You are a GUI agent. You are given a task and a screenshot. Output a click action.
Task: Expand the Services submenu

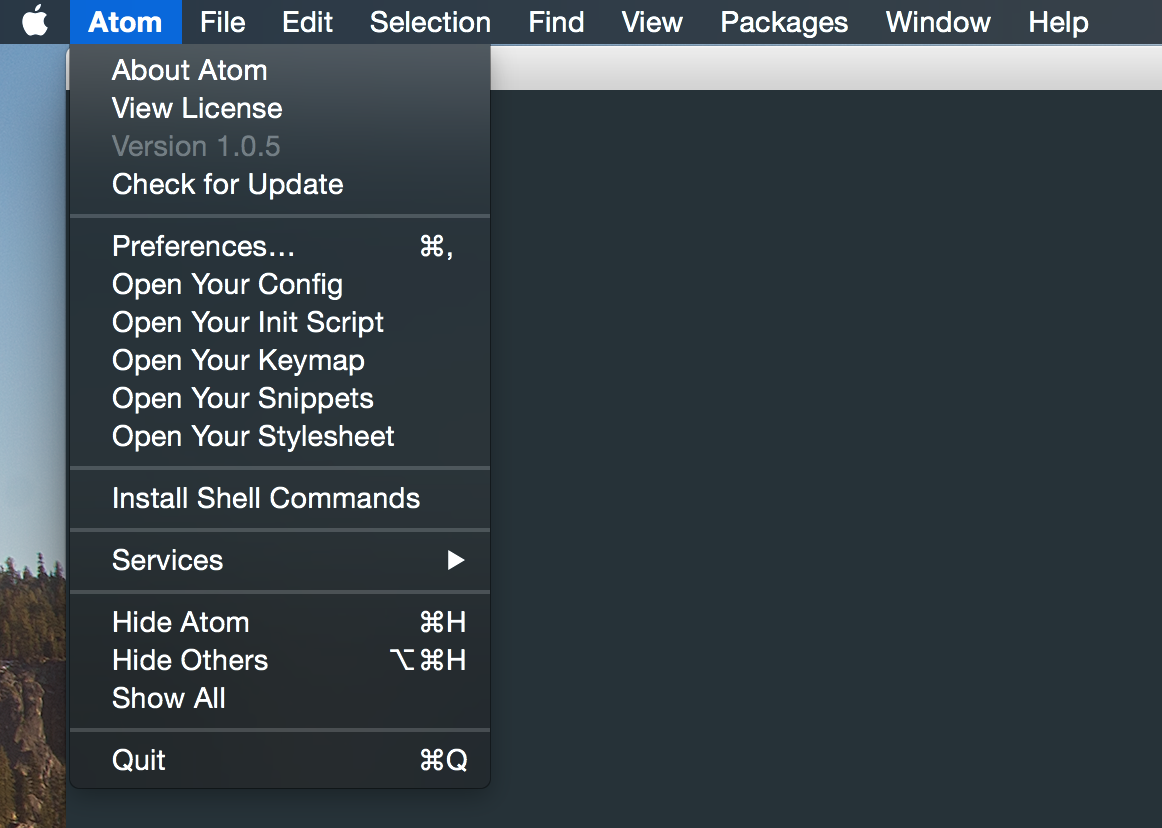280,560
